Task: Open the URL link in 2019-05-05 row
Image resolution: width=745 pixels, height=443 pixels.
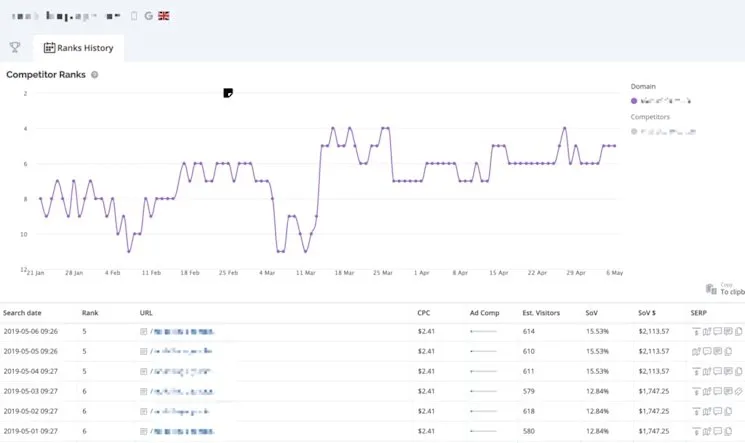Action: coord(181,351)
